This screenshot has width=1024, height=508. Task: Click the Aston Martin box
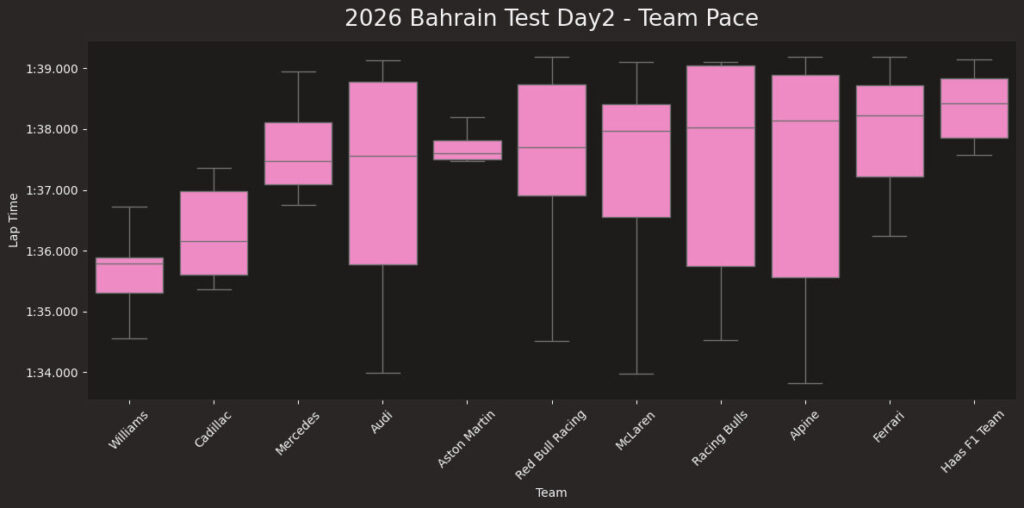[x=467, y=149]
